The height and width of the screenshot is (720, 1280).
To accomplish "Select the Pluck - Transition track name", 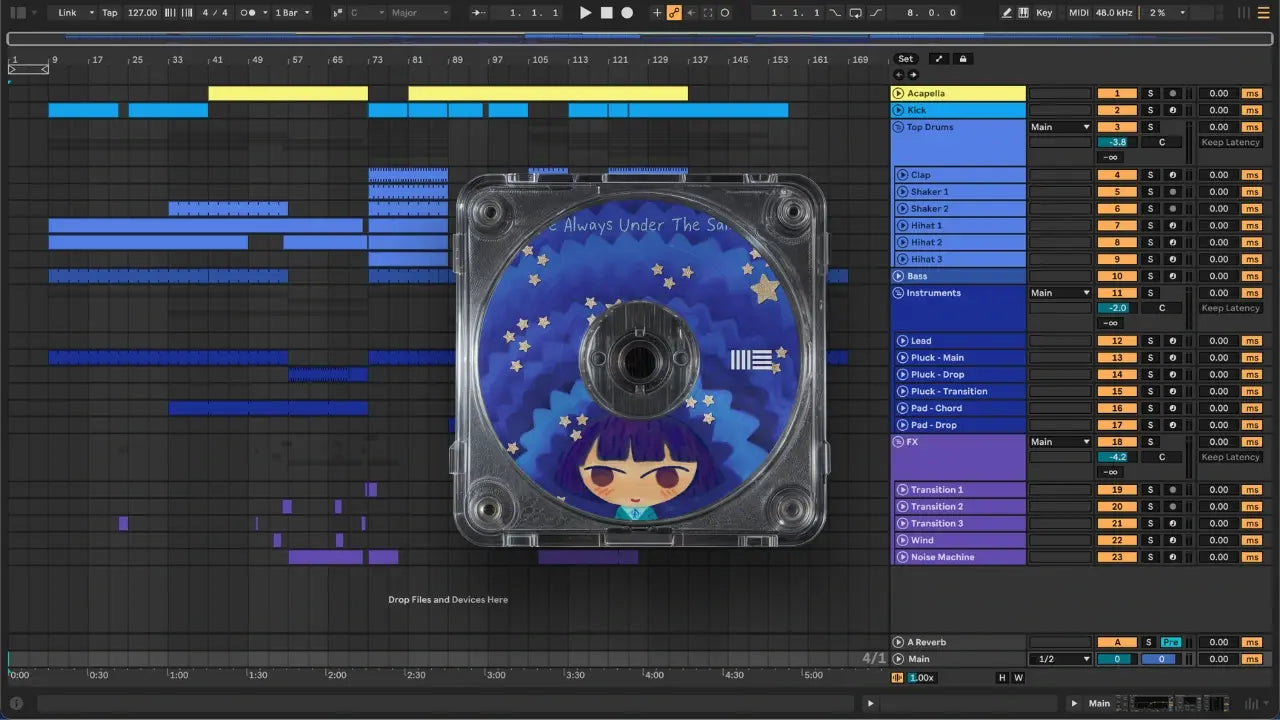I will click(949, 391).
